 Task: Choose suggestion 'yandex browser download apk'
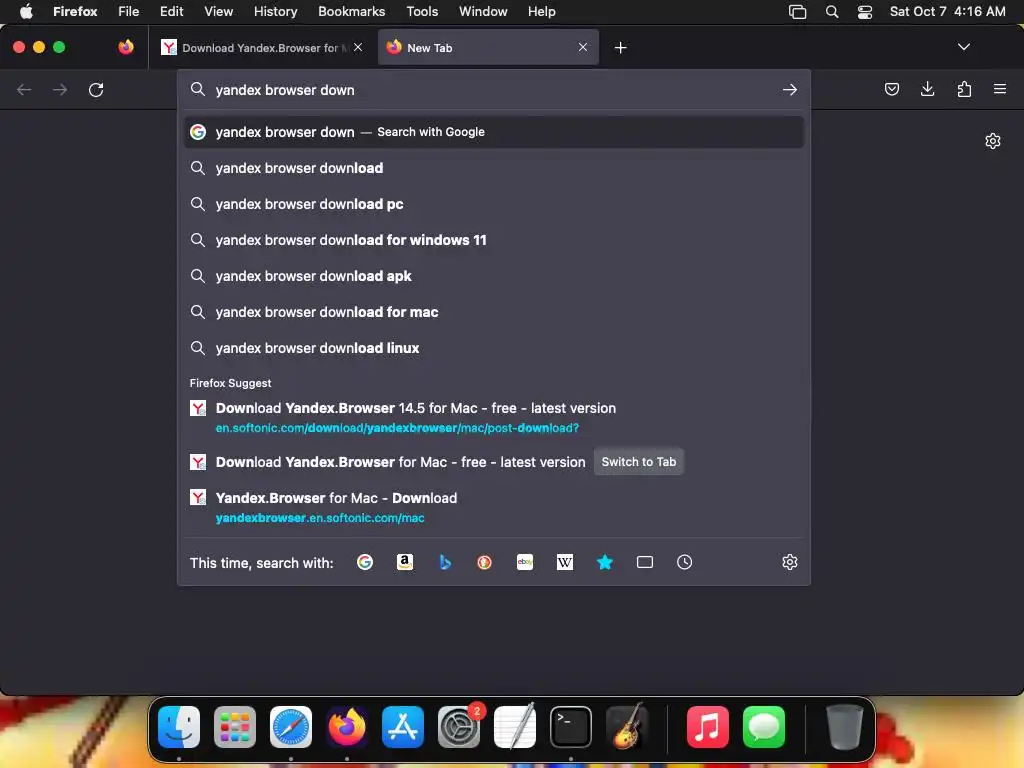pyautogui.click(x=494, y=276)
